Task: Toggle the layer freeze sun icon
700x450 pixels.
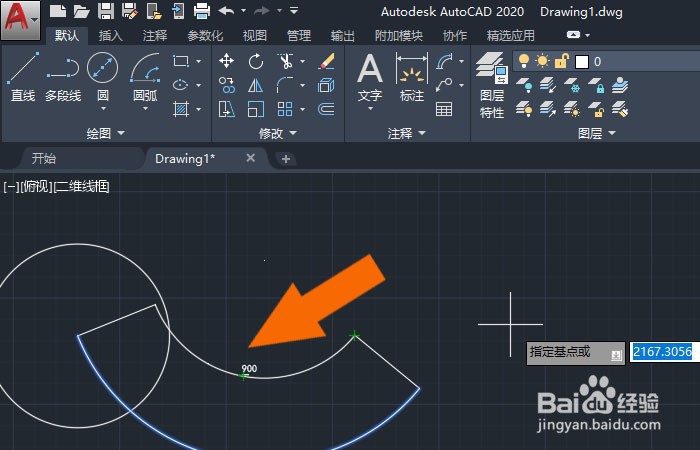Action: coord(542,61)
